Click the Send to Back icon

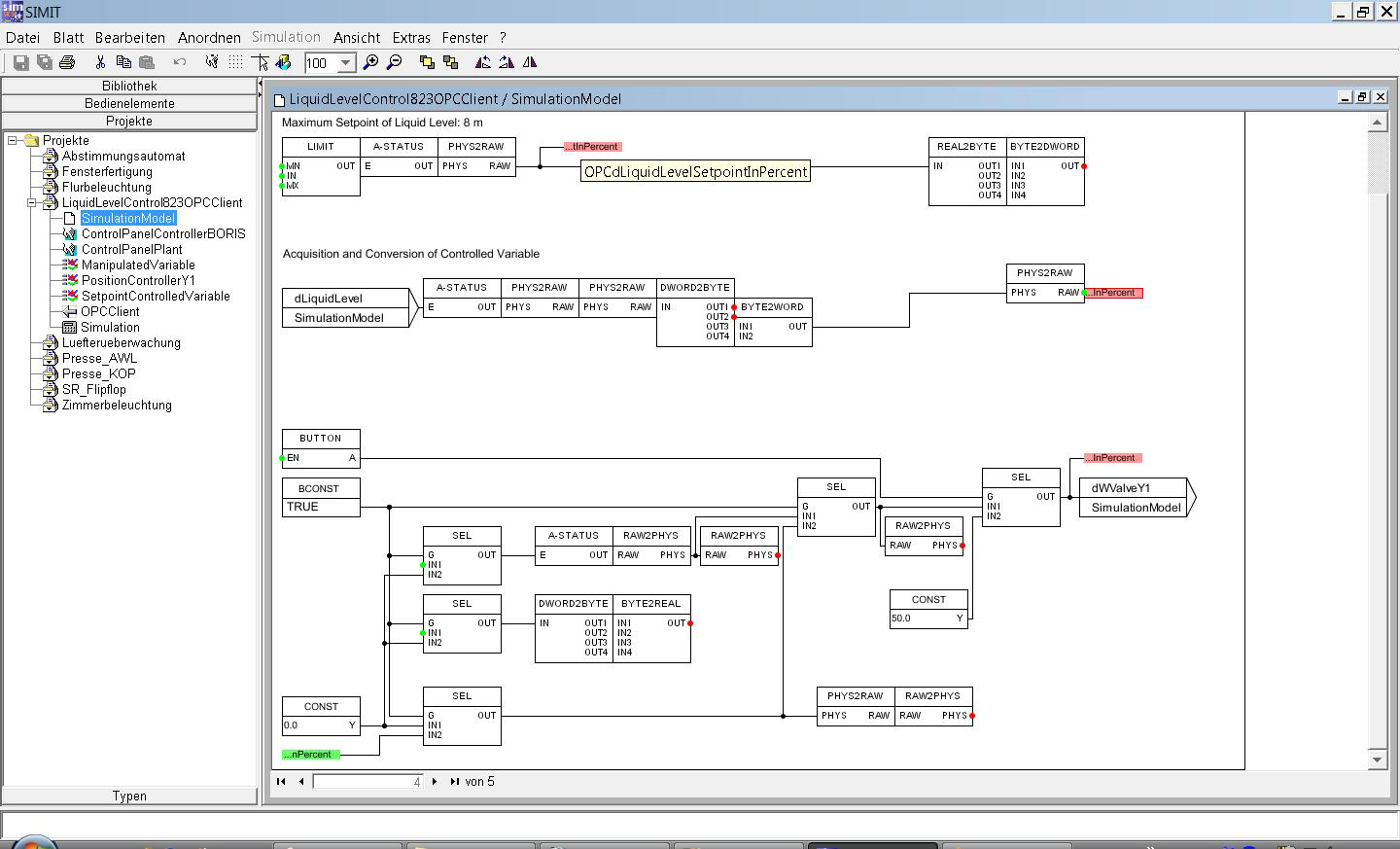point(450,62)
